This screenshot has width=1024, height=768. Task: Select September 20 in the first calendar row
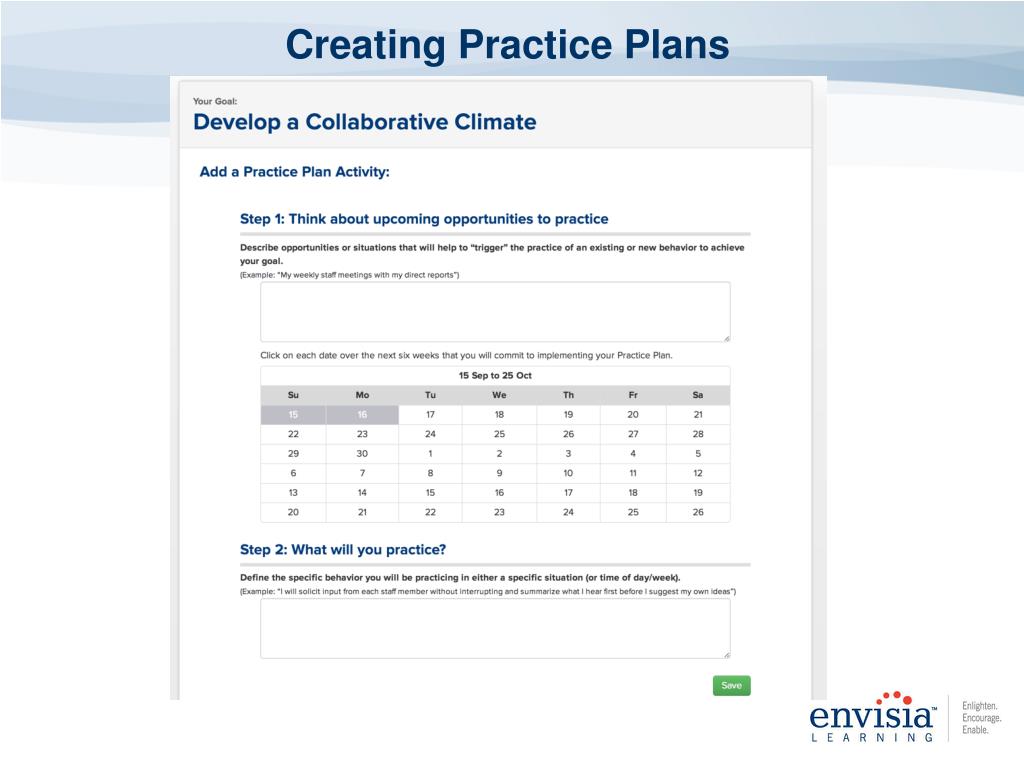click(x=633, y=415)
